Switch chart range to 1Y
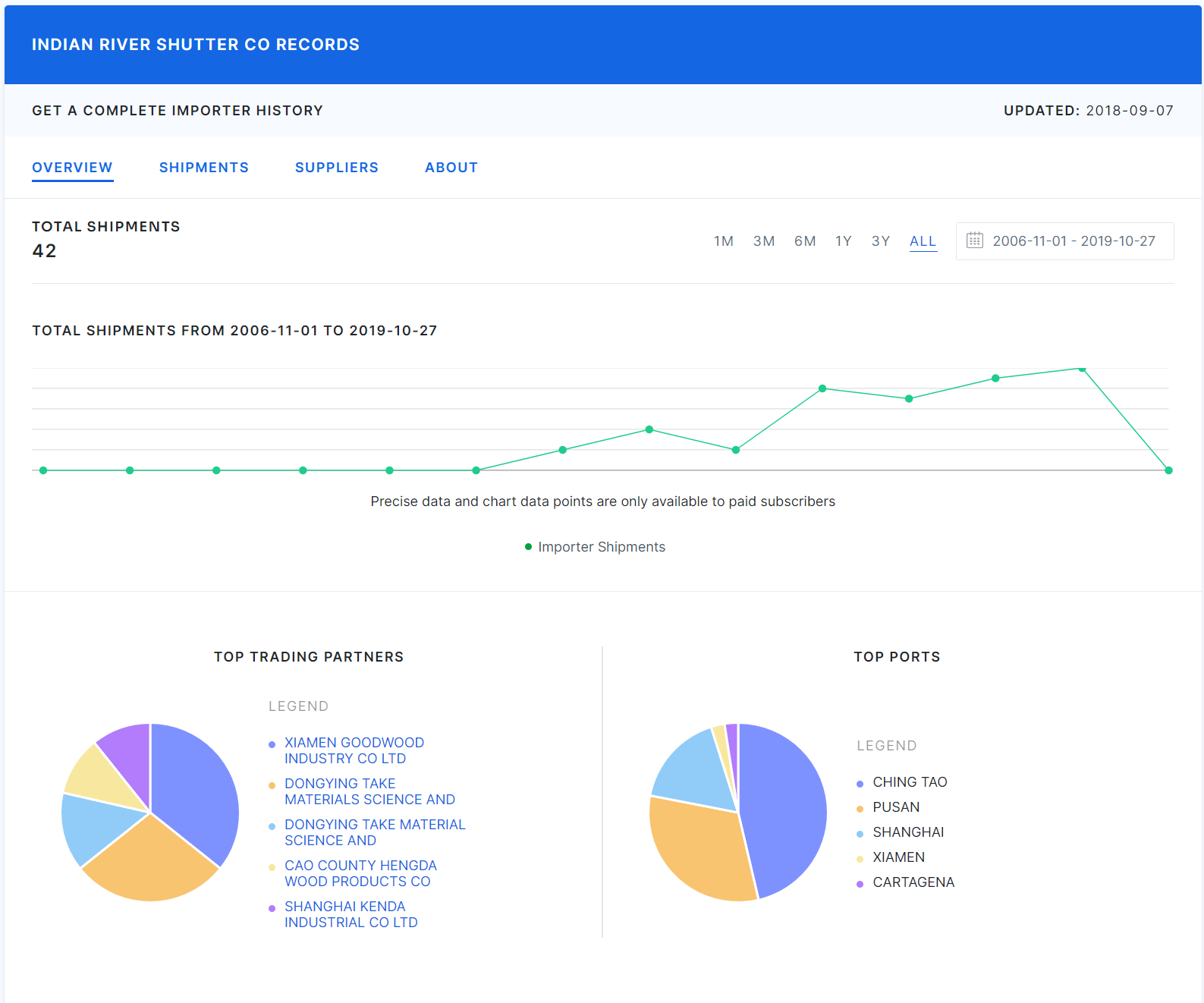Screen dimensions: 1204x1003 click(843, 241)
